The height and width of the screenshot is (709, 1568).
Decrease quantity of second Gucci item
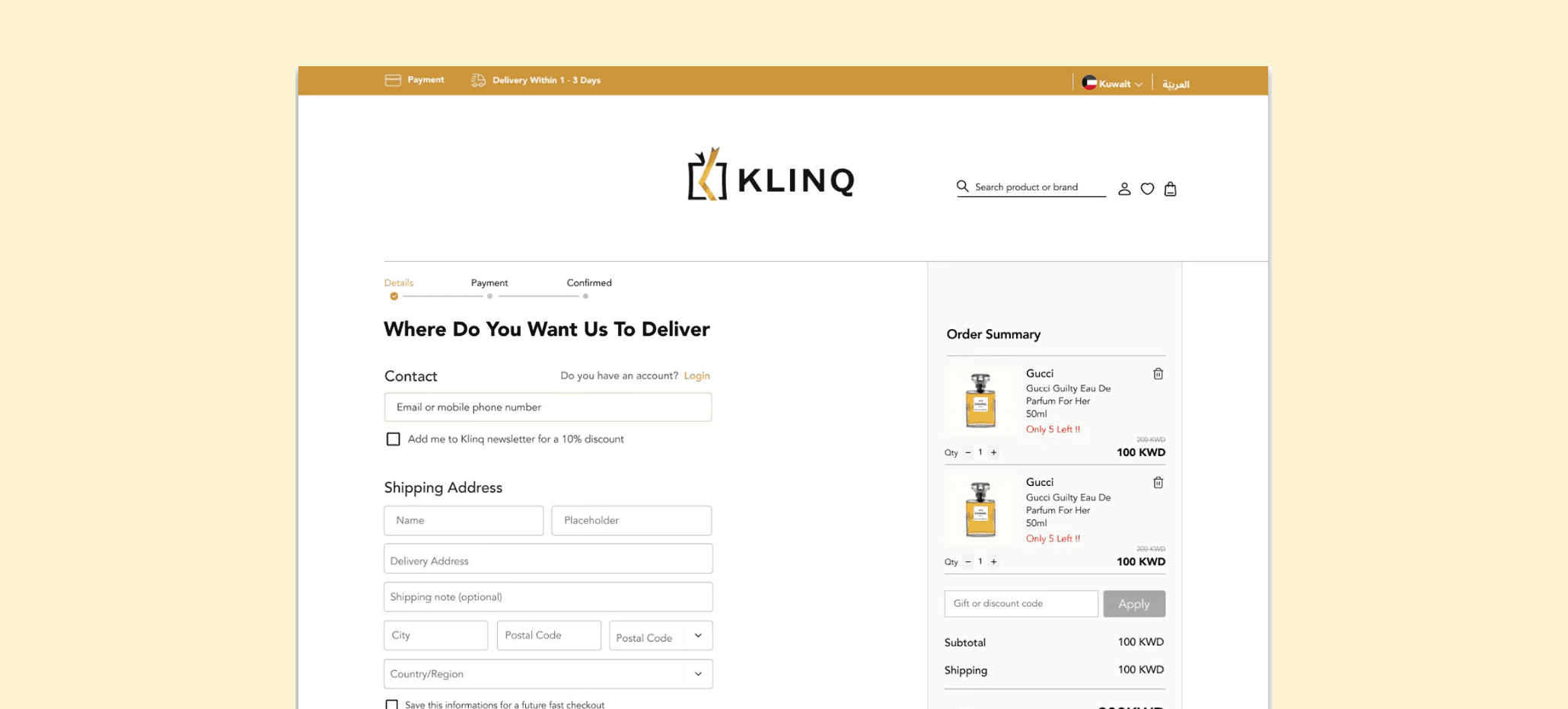[x=968, y=561]
